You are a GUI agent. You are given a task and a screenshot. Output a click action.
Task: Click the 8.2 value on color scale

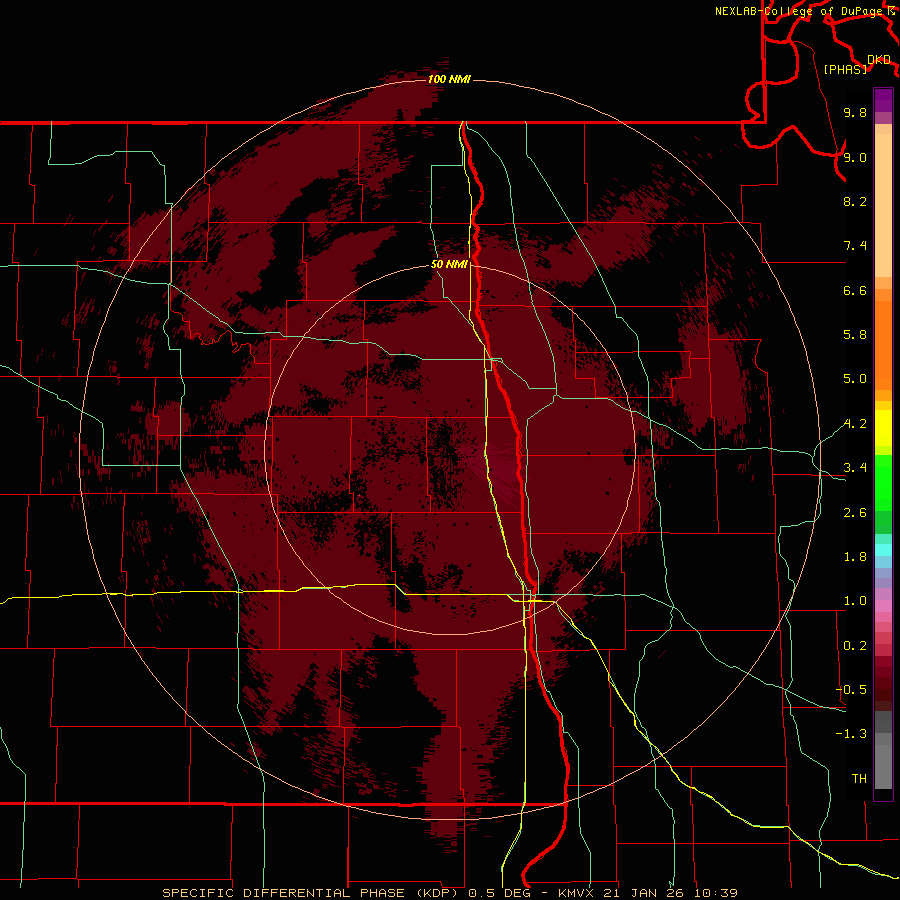(x=855, y=201)
